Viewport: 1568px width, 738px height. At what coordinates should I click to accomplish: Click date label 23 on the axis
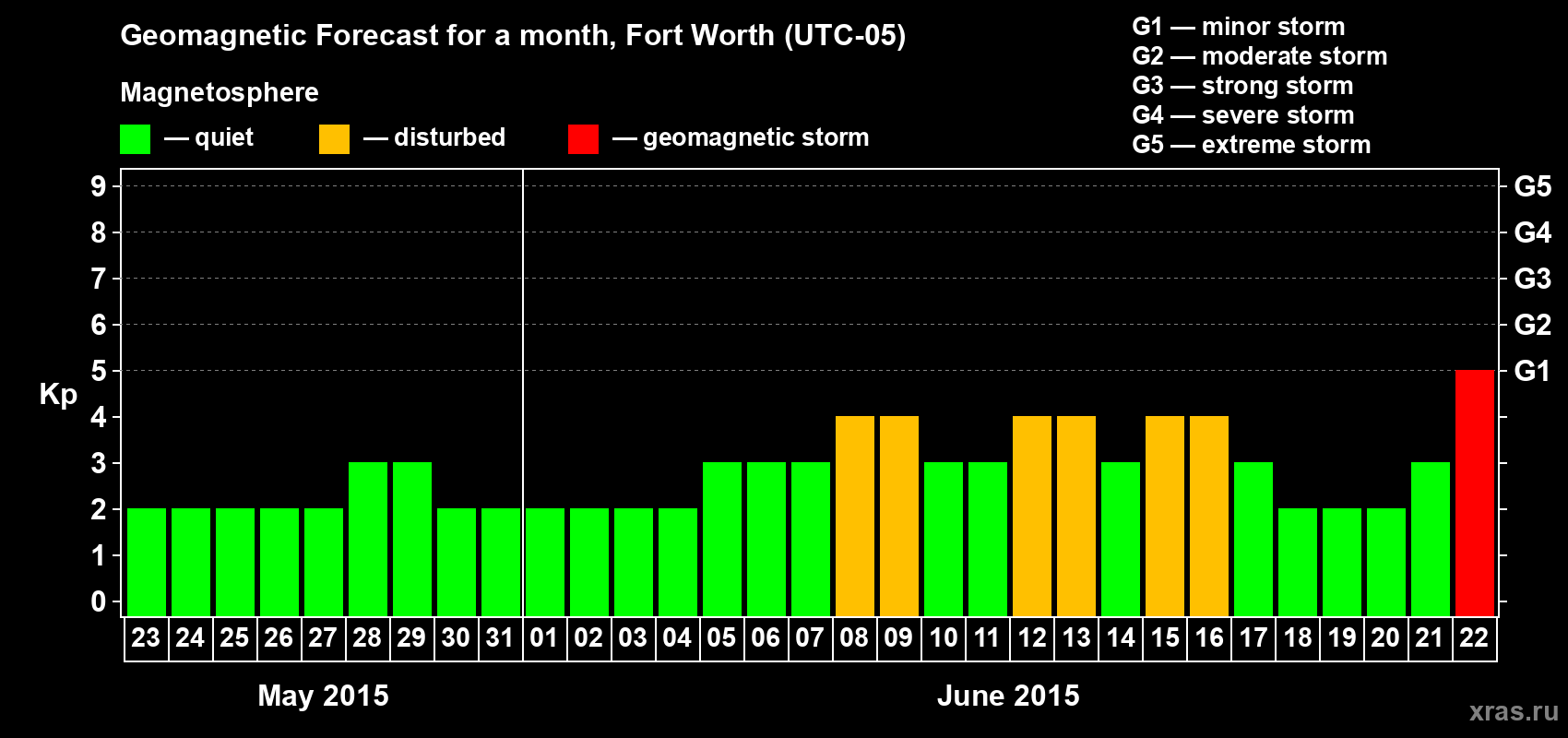146,637
